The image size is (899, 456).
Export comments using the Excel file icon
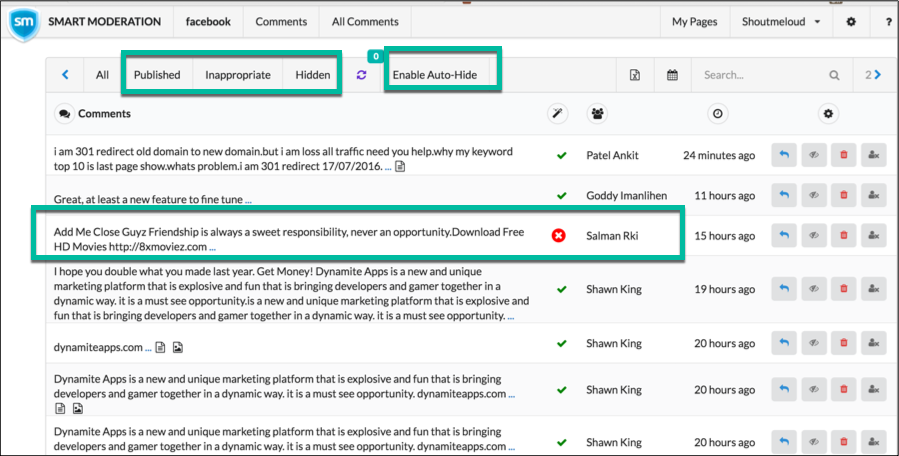pos(635,75)
